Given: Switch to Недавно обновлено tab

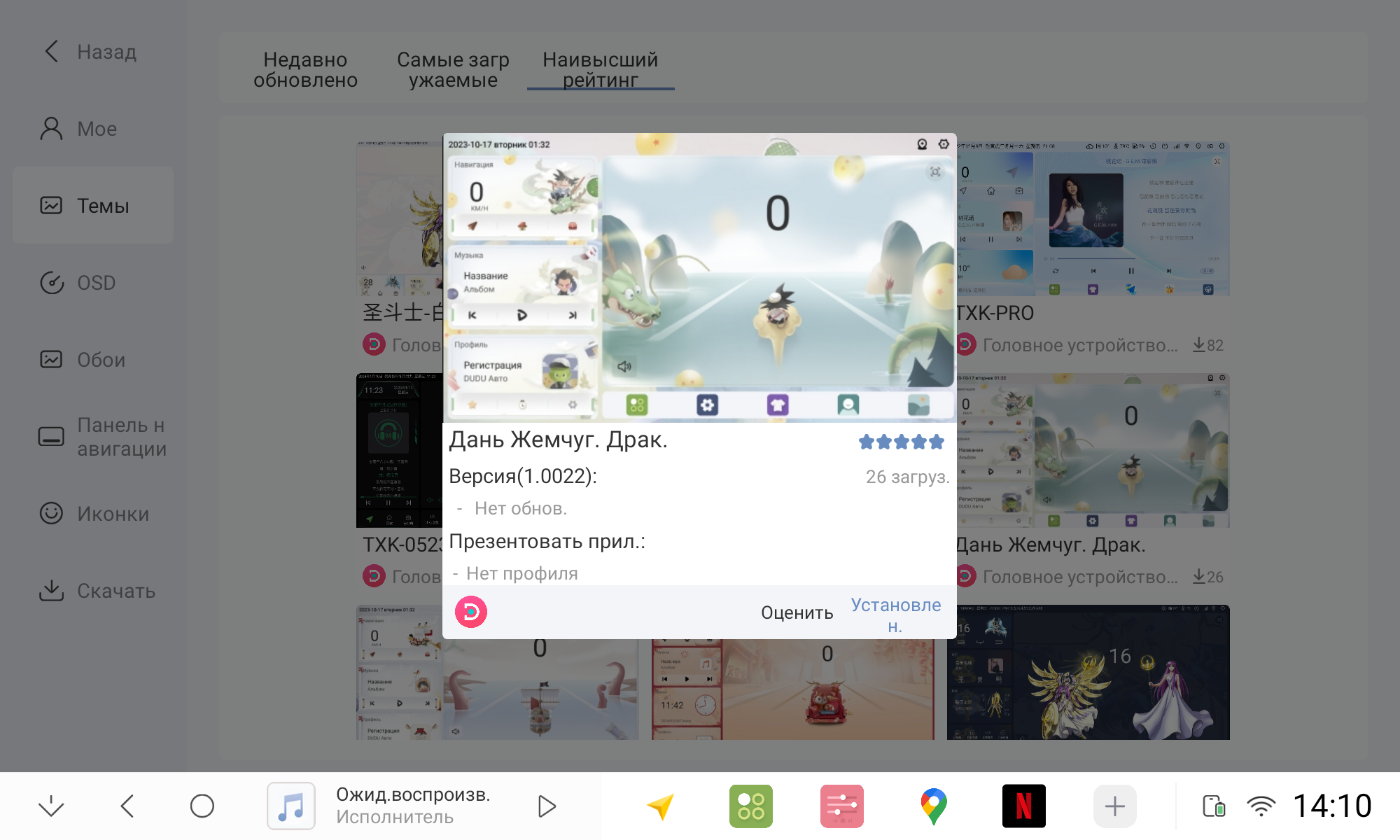Looking at the screenshot, I should click(x=305, y=70).
